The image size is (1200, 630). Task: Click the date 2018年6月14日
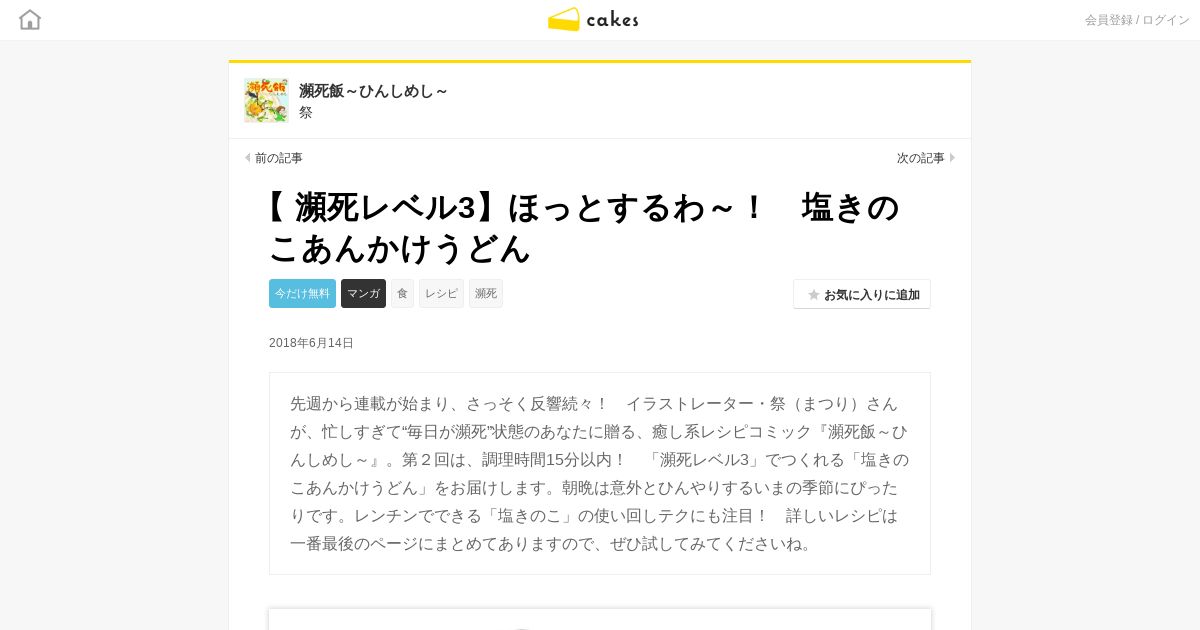[x=311, y=343]
